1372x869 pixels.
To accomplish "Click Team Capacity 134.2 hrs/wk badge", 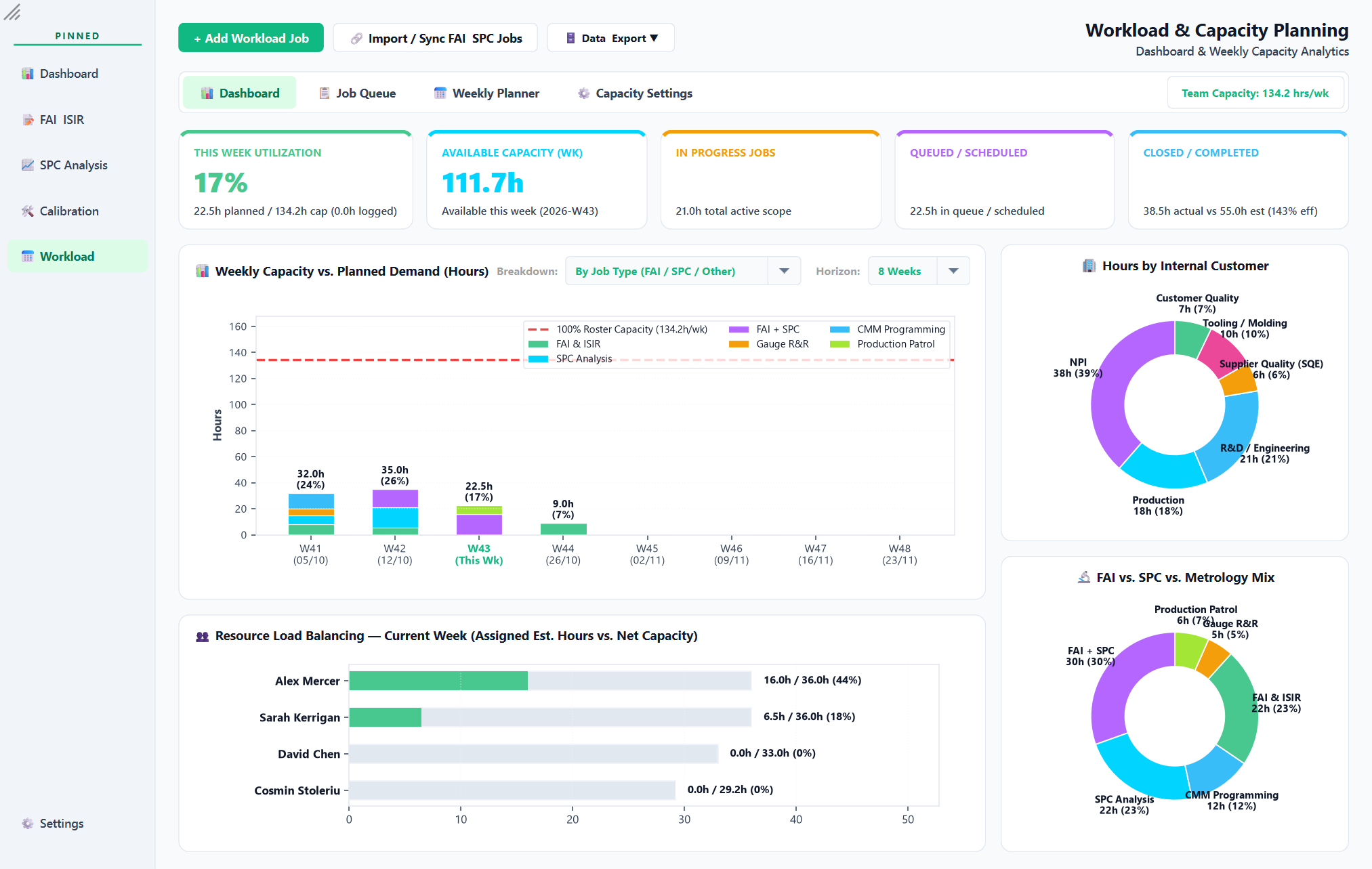I will [1255, 93].
